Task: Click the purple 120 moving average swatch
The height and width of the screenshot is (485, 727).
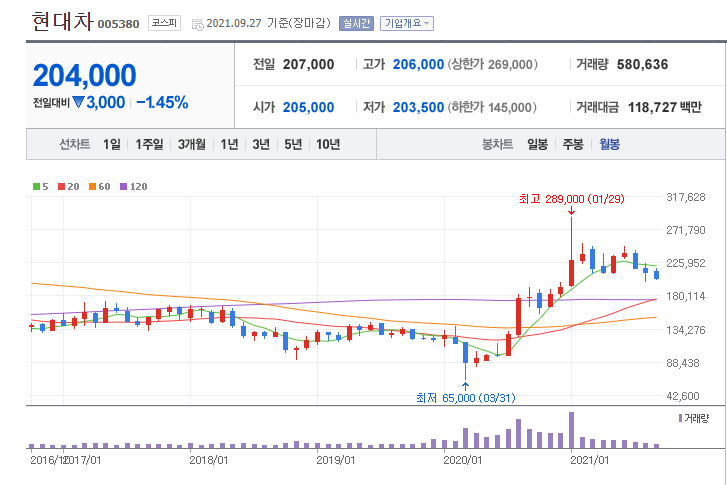Action: 123,186
